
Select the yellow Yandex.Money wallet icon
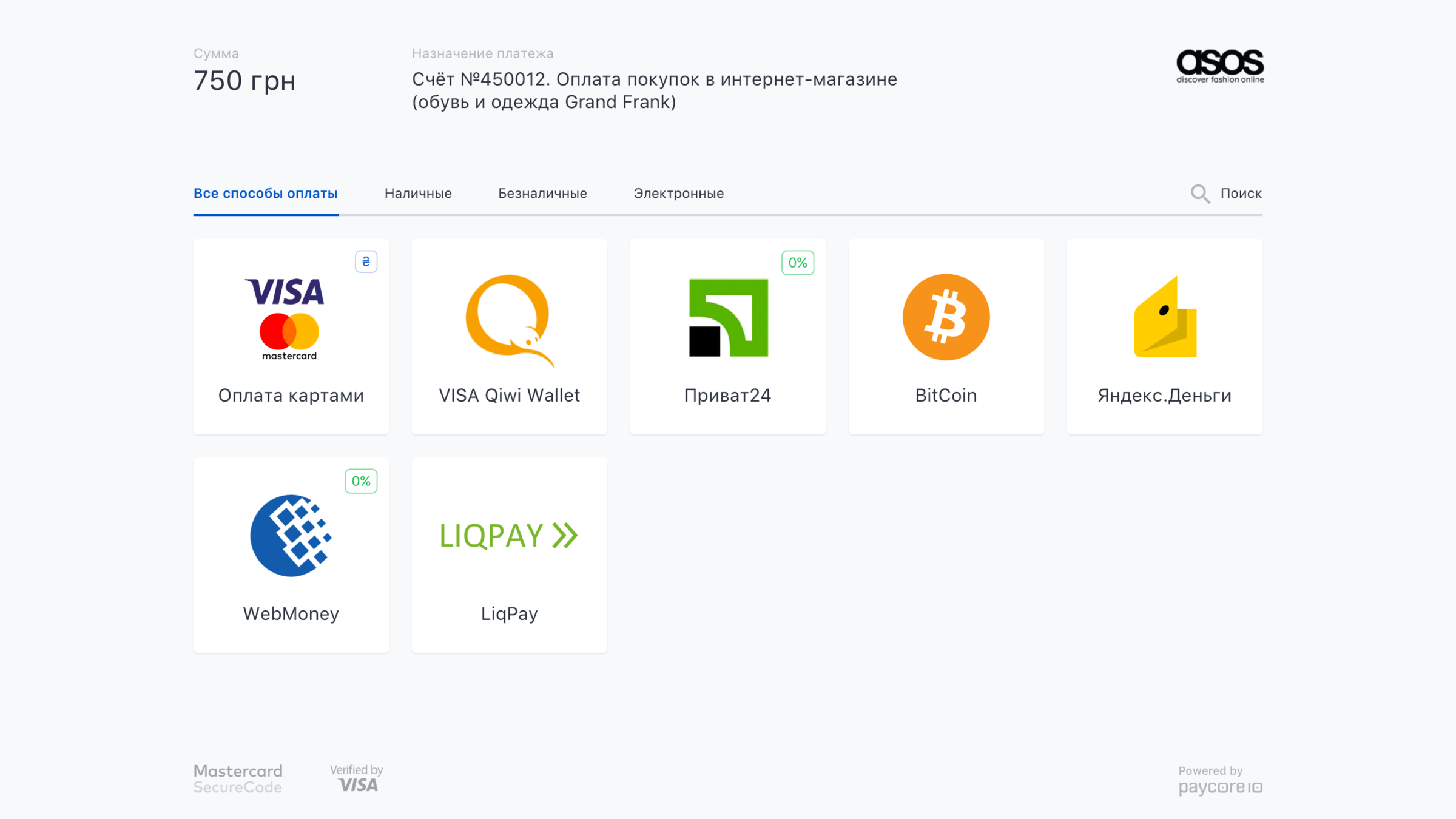[1165, 317]
